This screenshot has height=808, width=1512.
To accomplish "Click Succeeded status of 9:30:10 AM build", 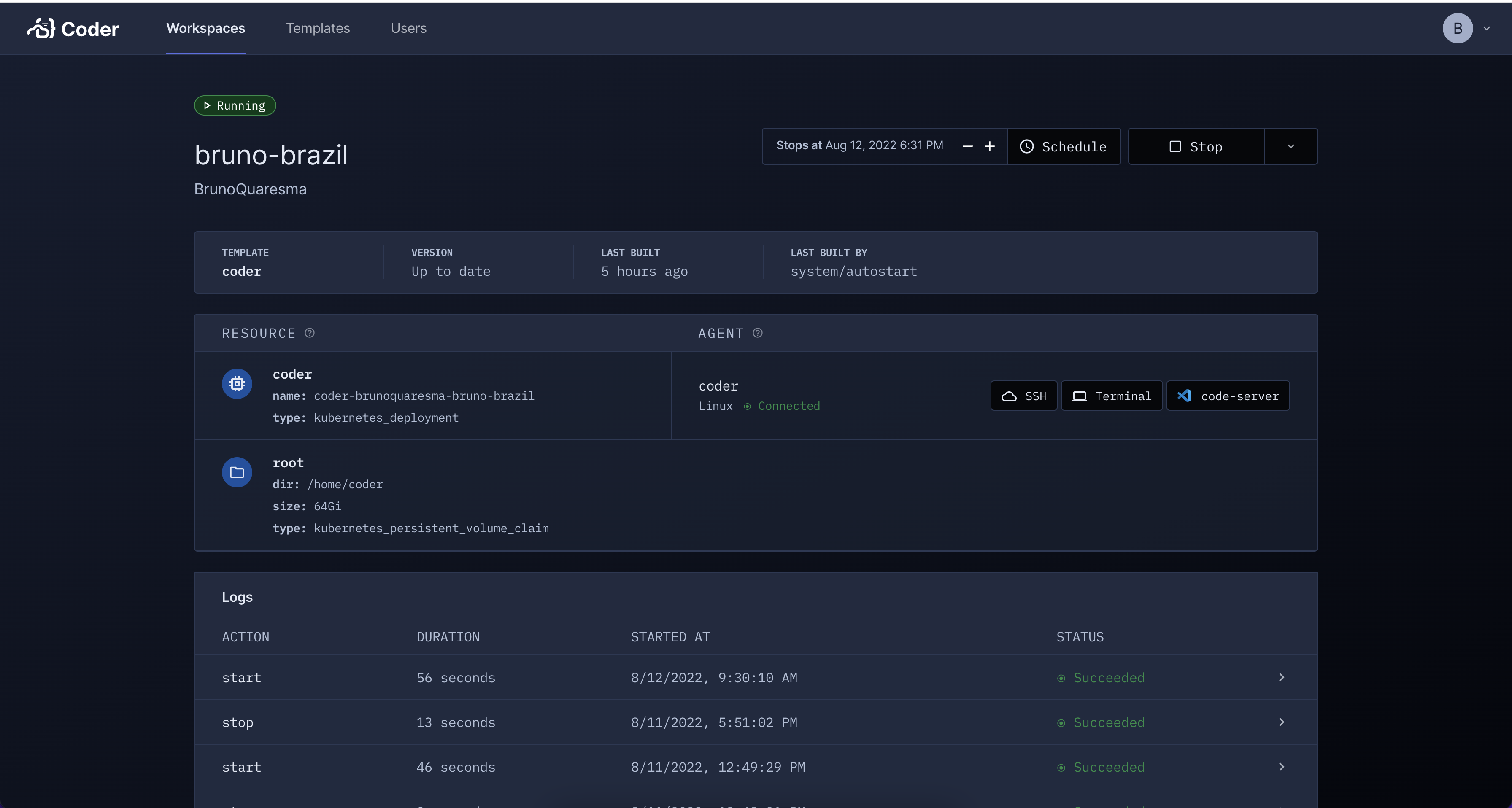I will [x=1101, y=678].
